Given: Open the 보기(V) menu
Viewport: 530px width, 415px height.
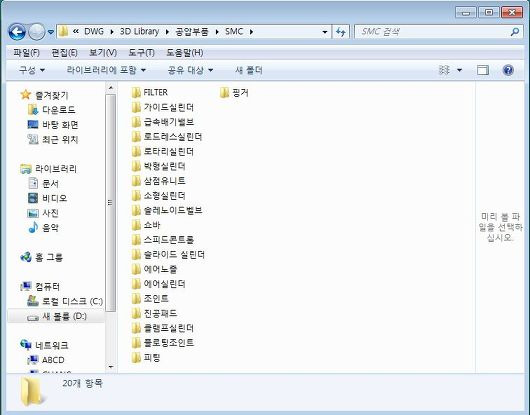Looking at the screenshot, I should tap(103, 53).
